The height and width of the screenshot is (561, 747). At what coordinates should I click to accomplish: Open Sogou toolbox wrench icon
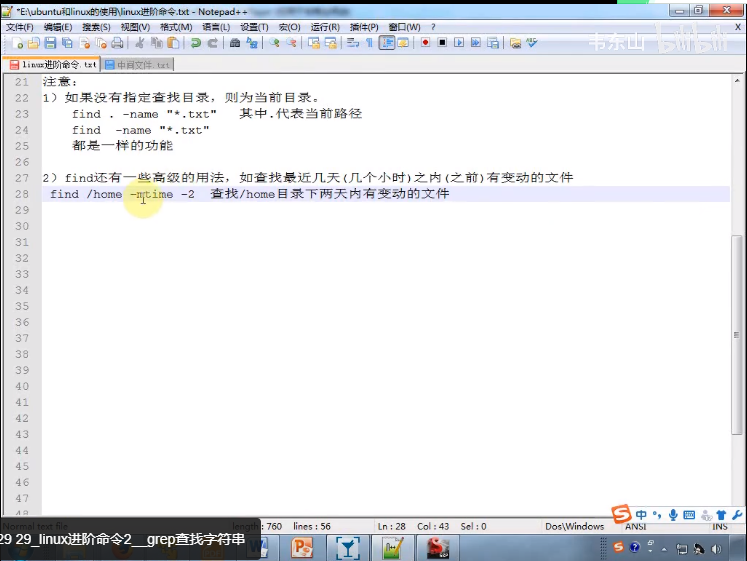(x=737, y=515)
